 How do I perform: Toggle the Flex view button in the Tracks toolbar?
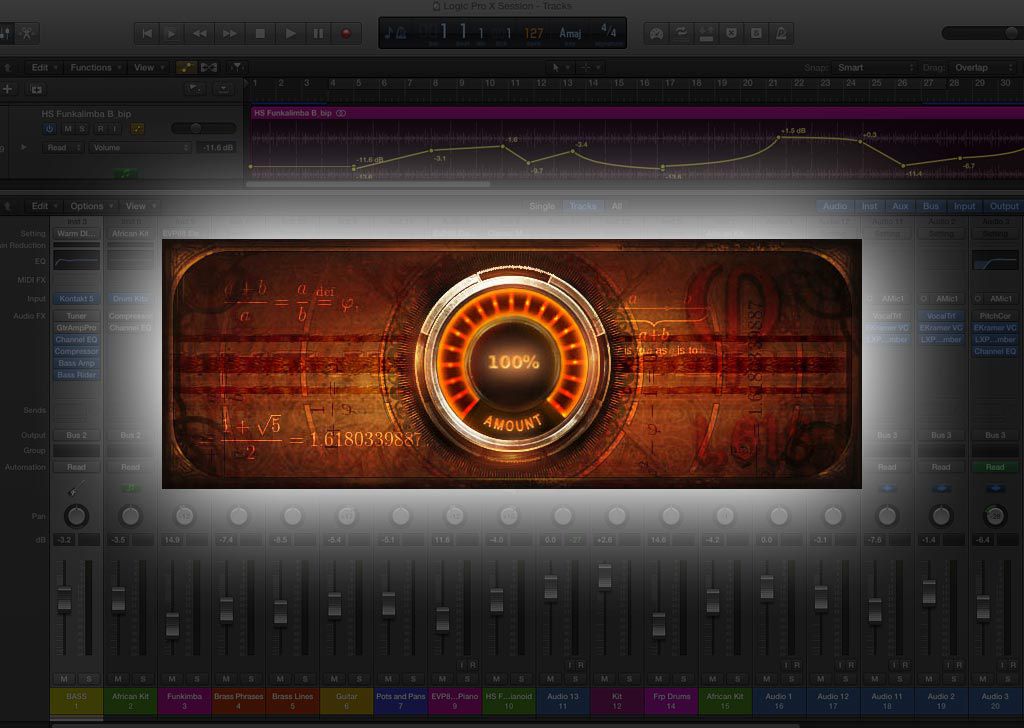(x=209, y=67)
